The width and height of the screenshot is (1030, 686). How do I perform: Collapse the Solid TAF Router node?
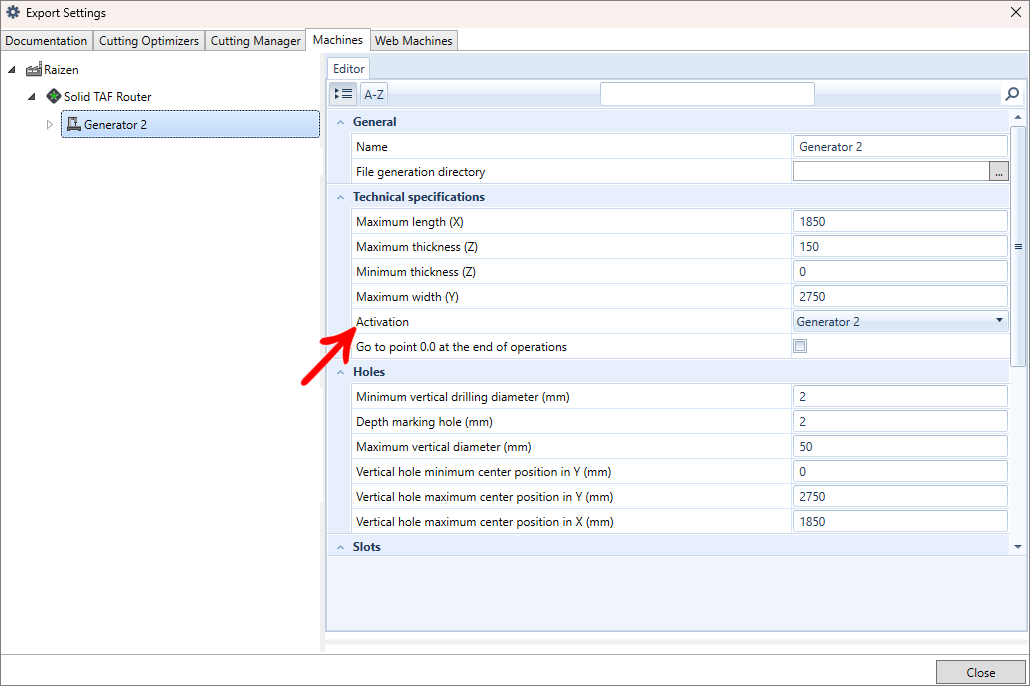coord(32,97)
